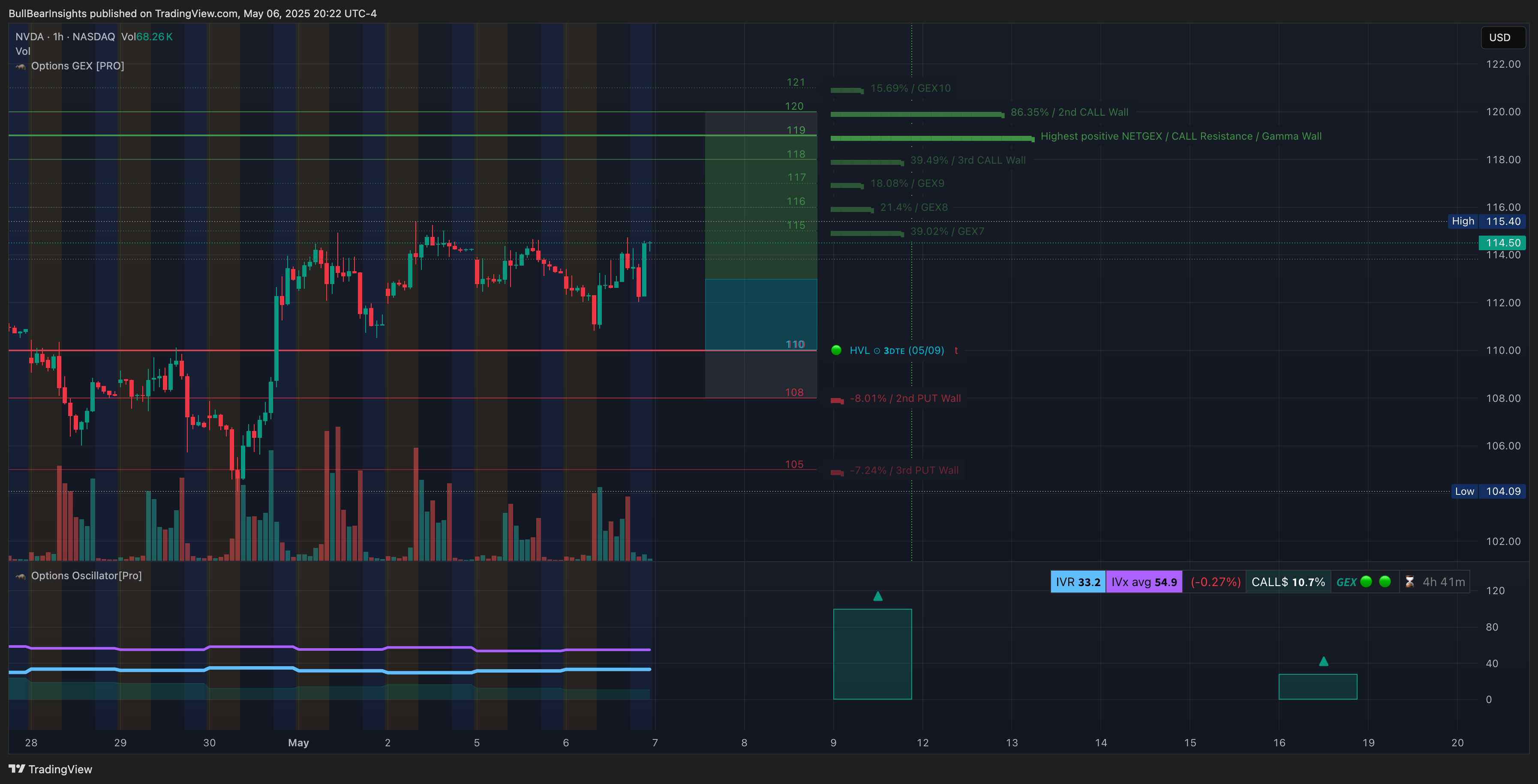The width and height of the screenshot is (1538, 784).
Task: Click the High 115.40 price label
Action: [x=1487, y=221]
